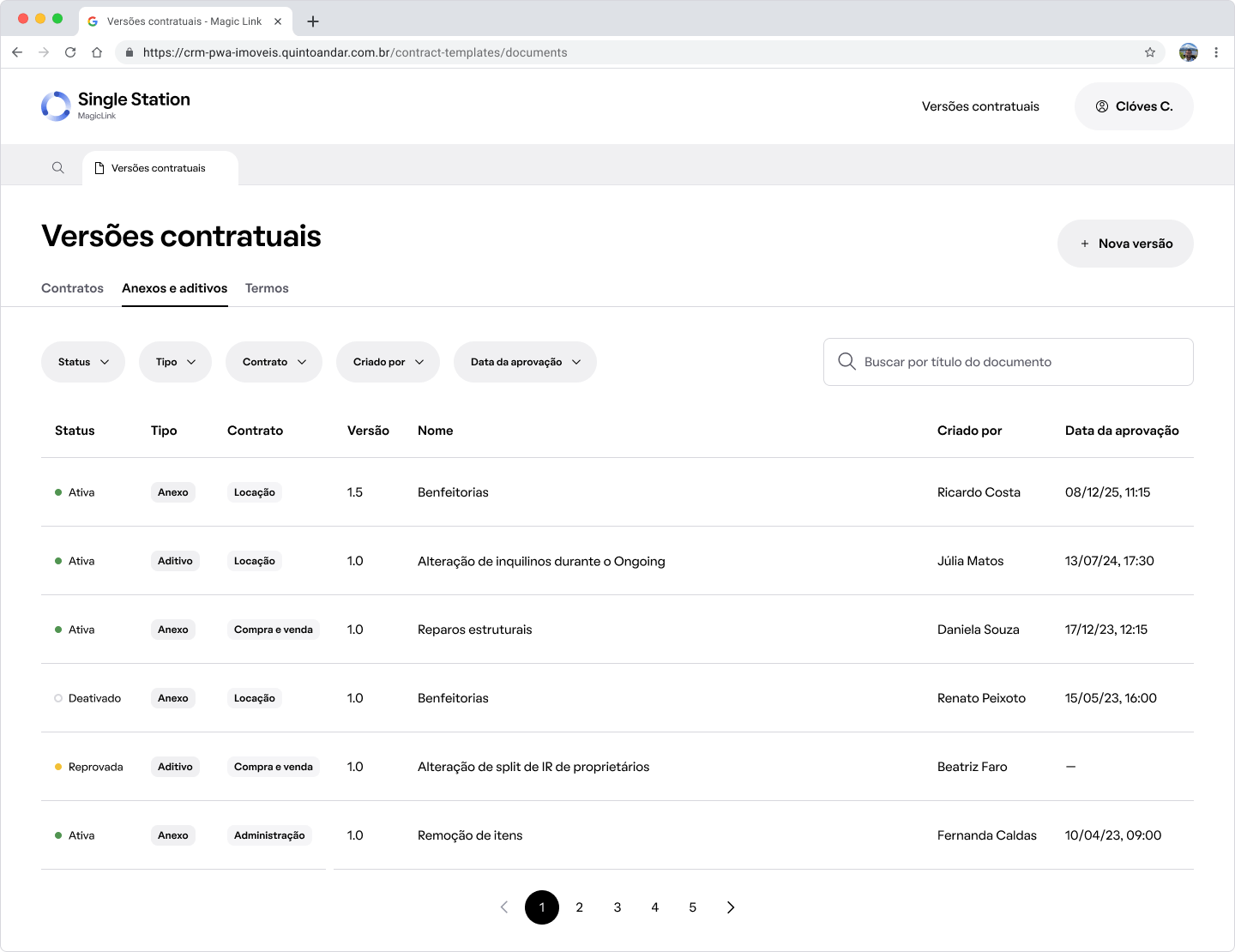Switch to the Termos tab
1235x952 pixels.
click(x=267, y=288)
